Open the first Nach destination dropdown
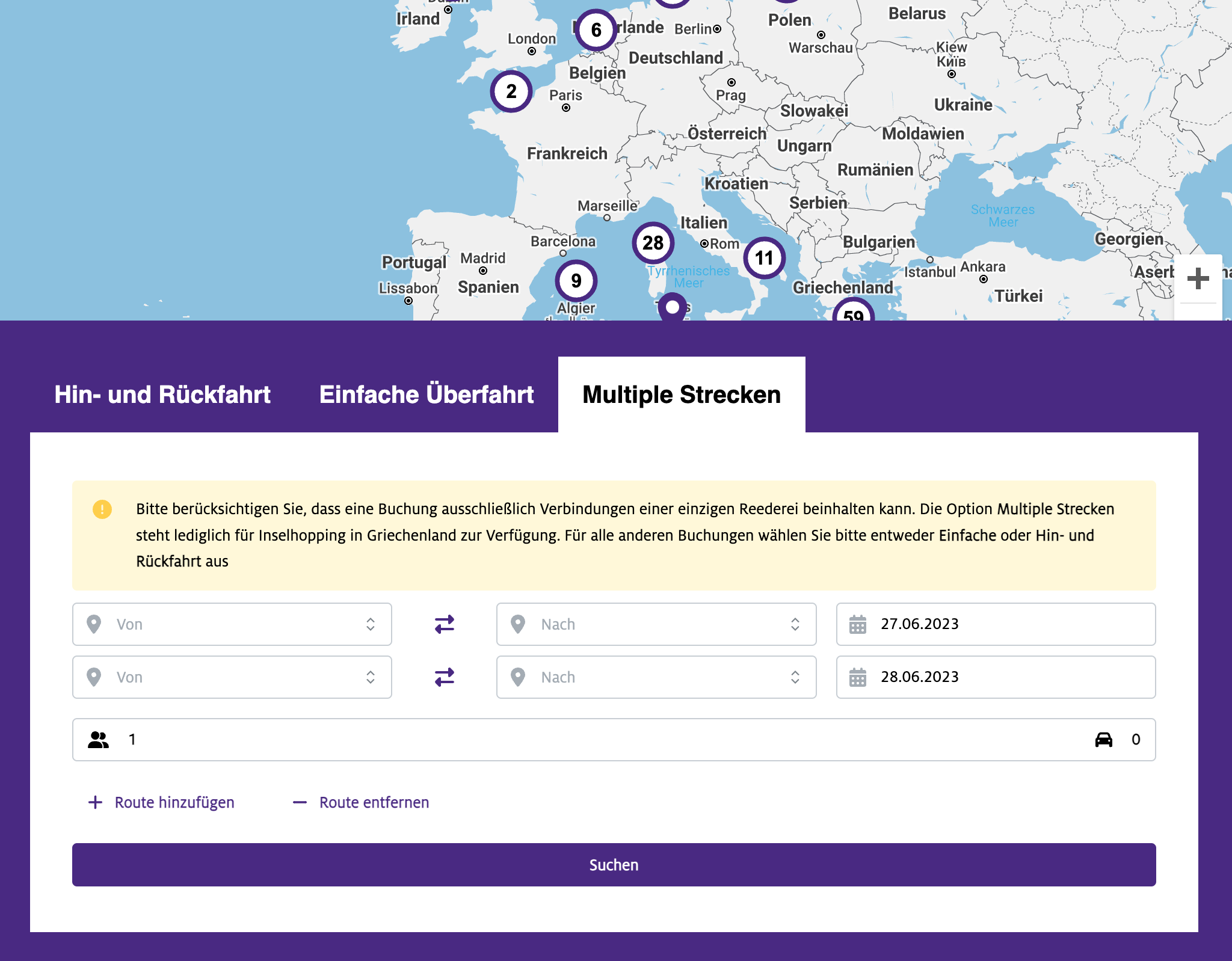This screenshot has height=961, width=1232. pyautogui.click(x=656, y=624)
